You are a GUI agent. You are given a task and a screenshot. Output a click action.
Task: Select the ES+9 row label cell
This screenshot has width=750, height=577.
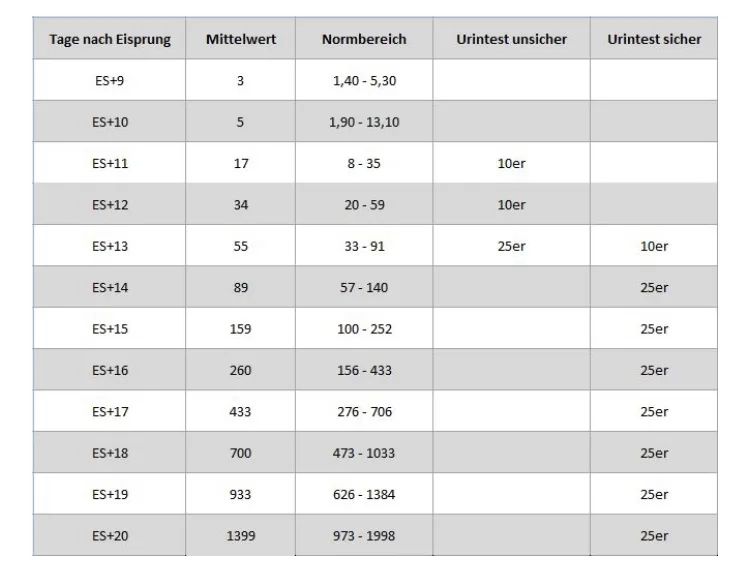[110, 80]
